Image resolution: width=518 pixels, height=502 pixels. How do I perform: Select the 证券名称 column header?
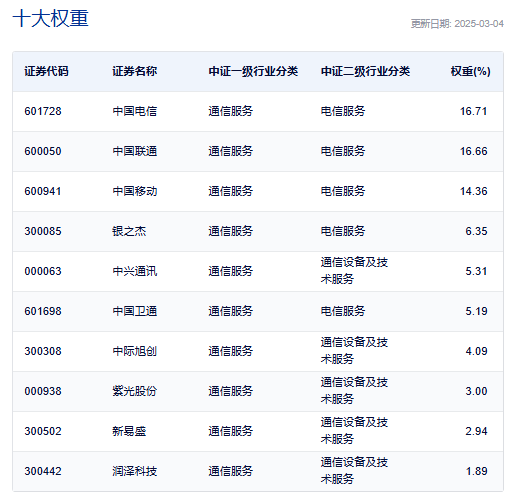point(135,71)
